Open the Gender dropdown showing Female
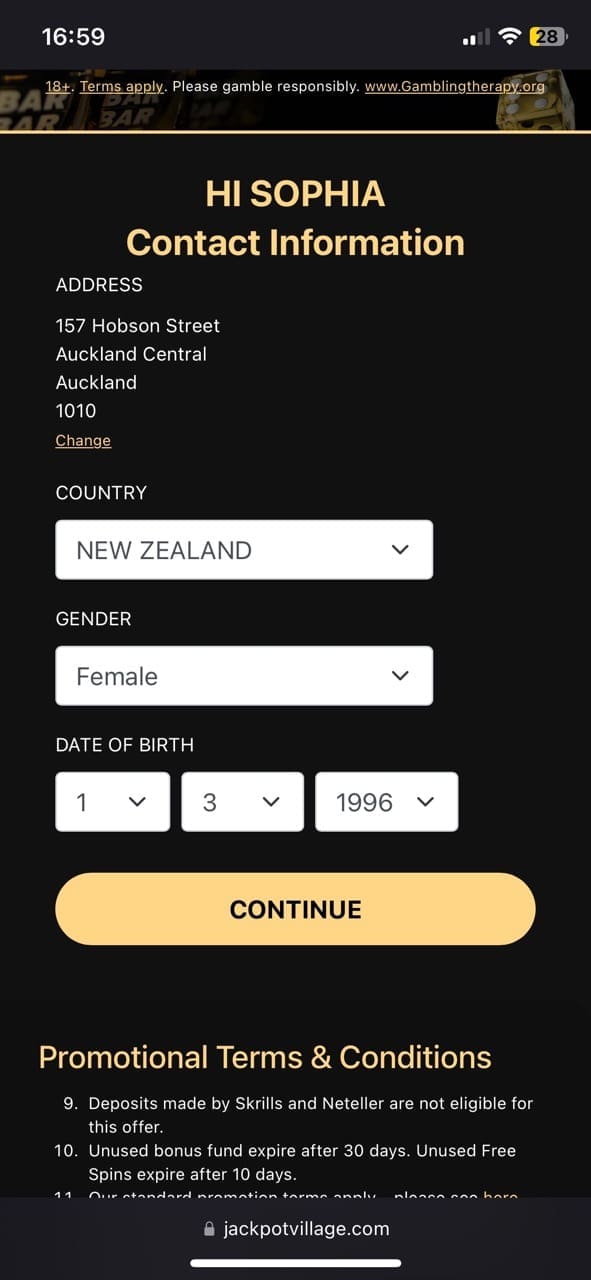591x1280 pixels. pyautogui.click(x=244, y=676)
